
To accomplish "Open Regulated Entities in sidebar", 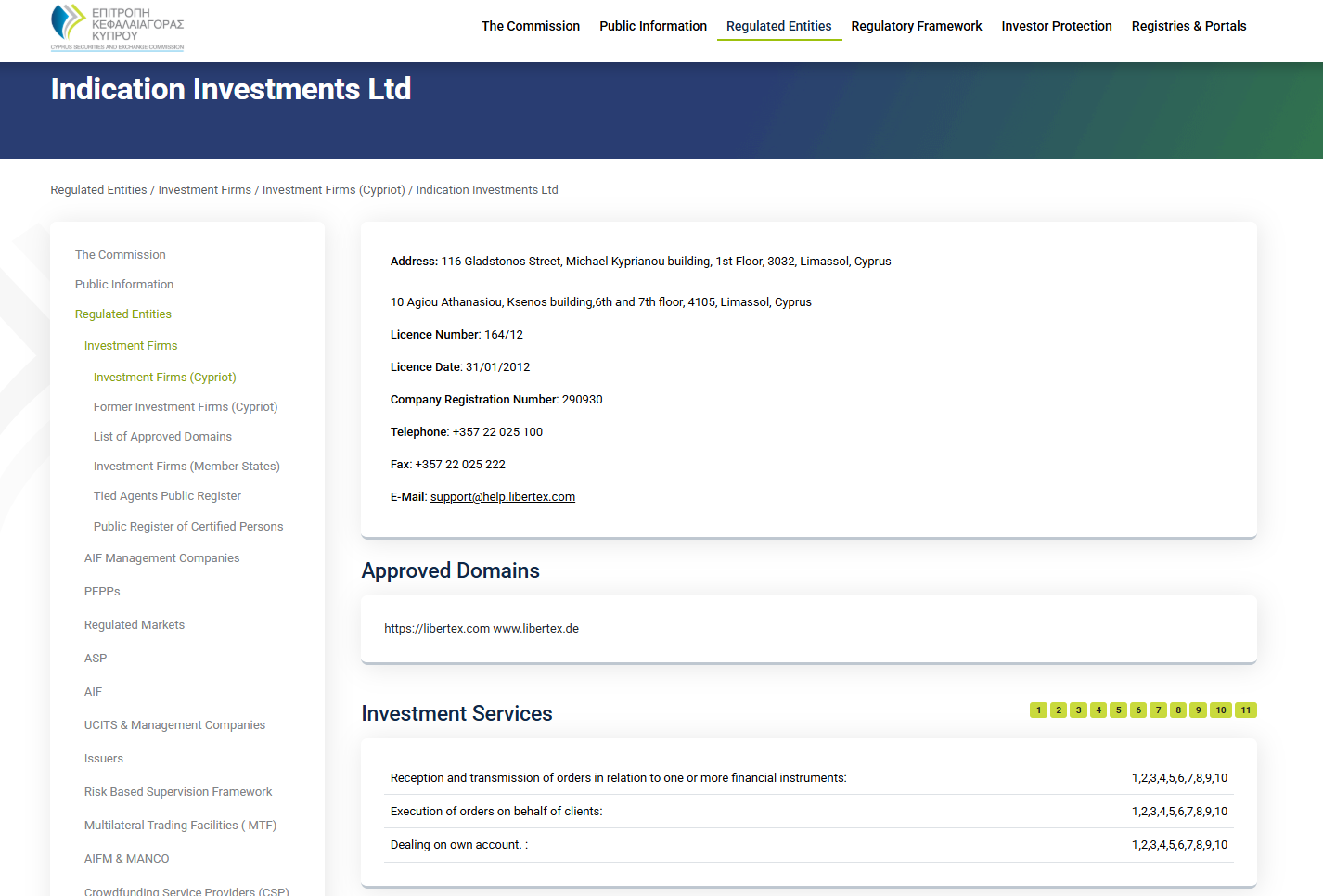I will pos(123,314).
